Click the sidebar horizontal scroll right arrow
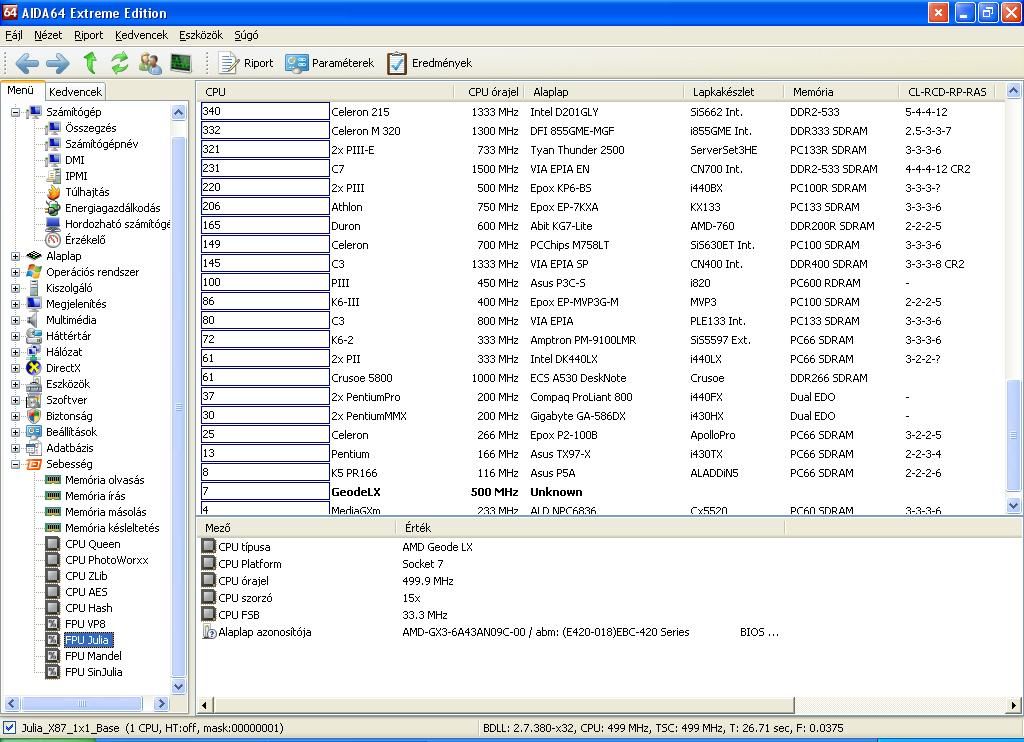1024x742 pixels. coord(161,703)
